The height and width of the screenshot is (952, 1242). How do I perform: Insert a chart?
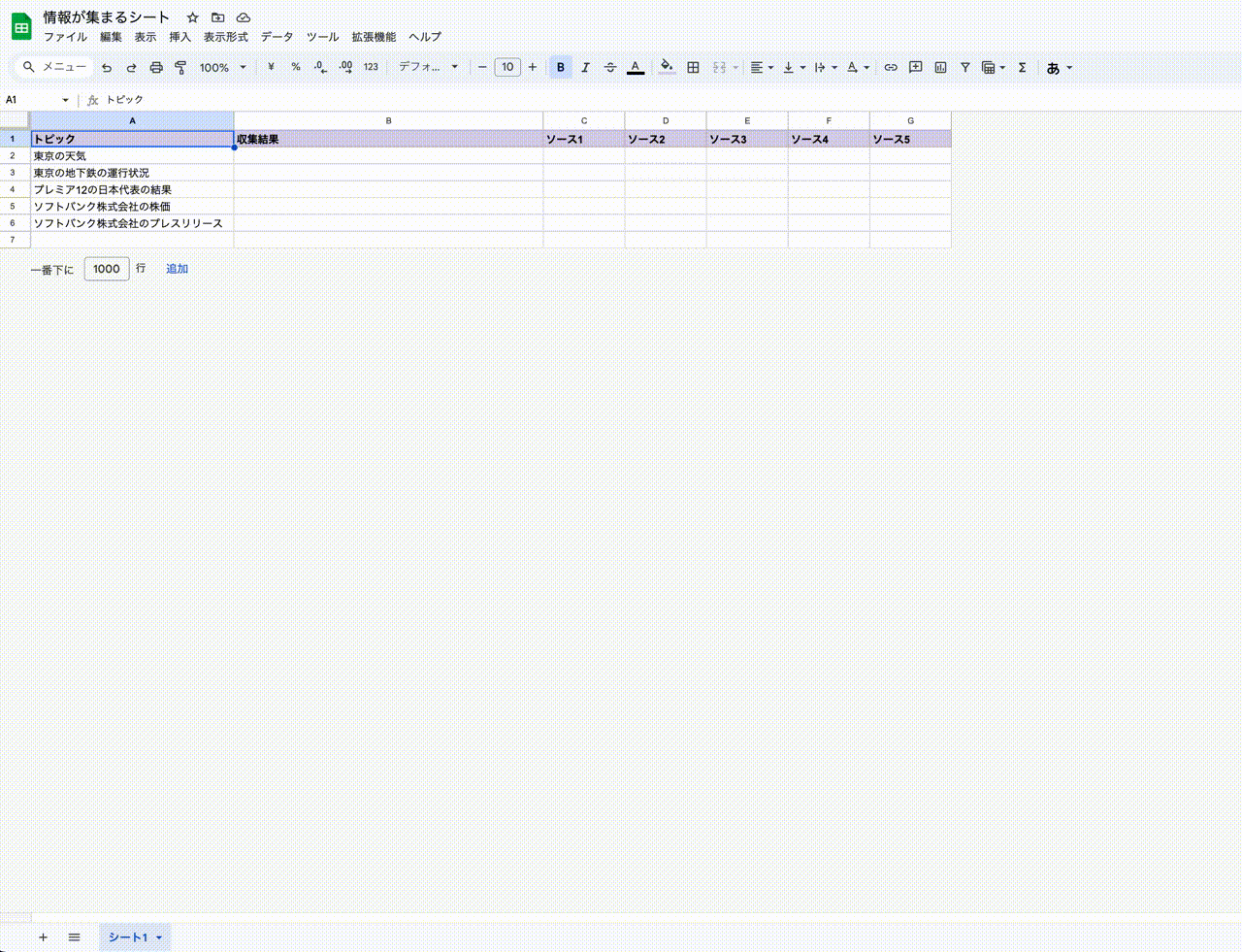[940, 68]
